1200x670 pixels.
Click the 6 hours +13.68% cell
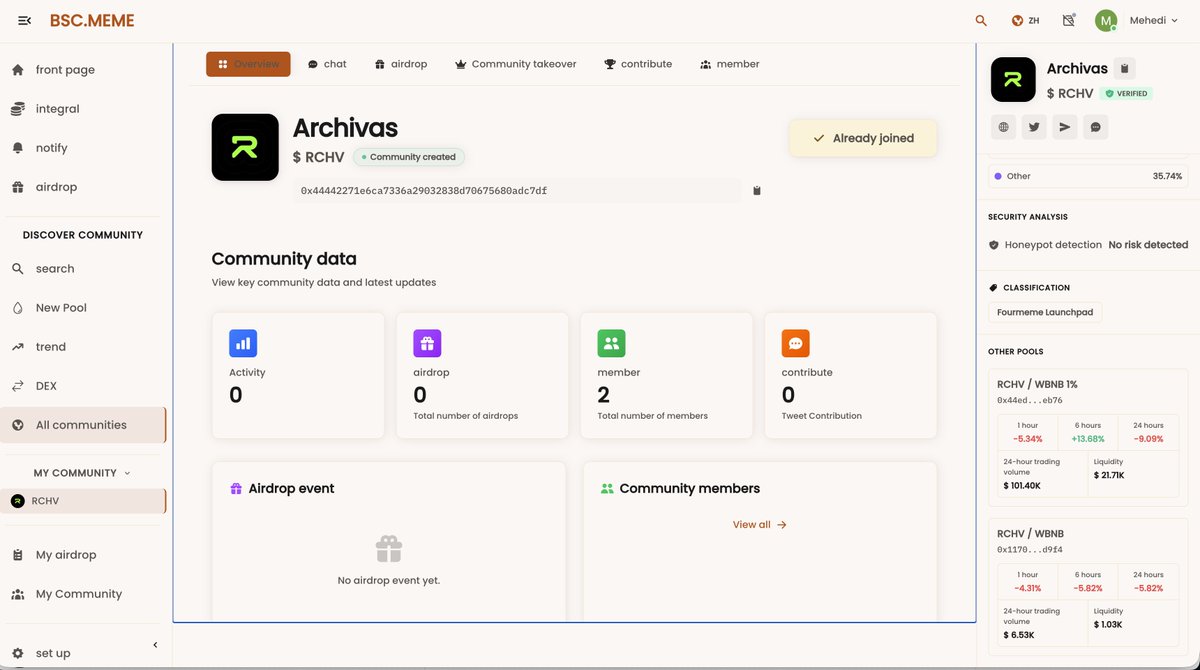click(x=1088, y=432)
